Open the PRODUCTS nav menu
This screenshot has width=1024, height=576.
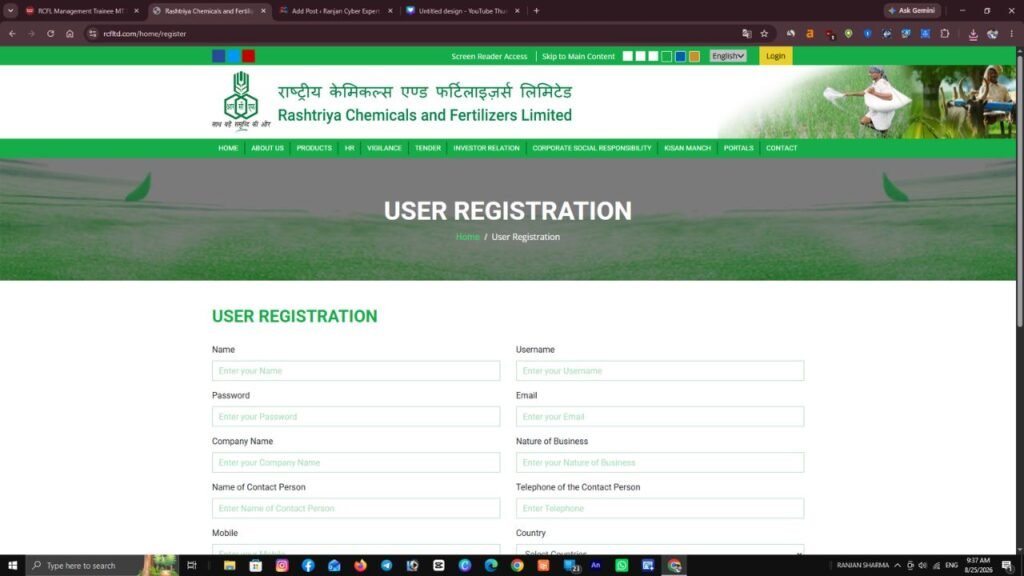click(x=314, y=148)
